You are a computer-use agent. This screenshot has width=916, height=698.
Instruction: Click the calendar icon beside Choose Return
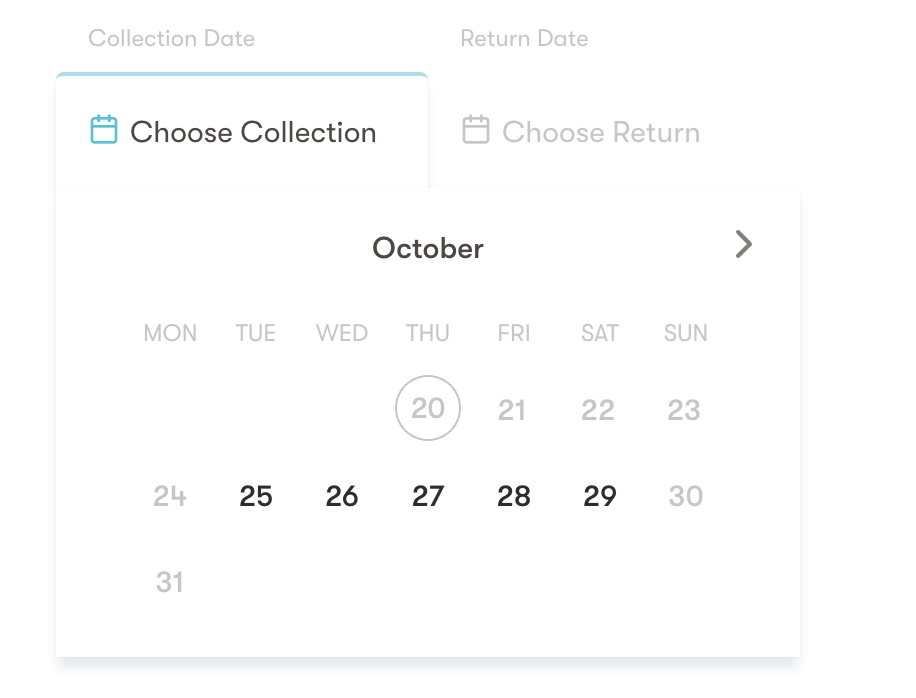click(476, 131)
